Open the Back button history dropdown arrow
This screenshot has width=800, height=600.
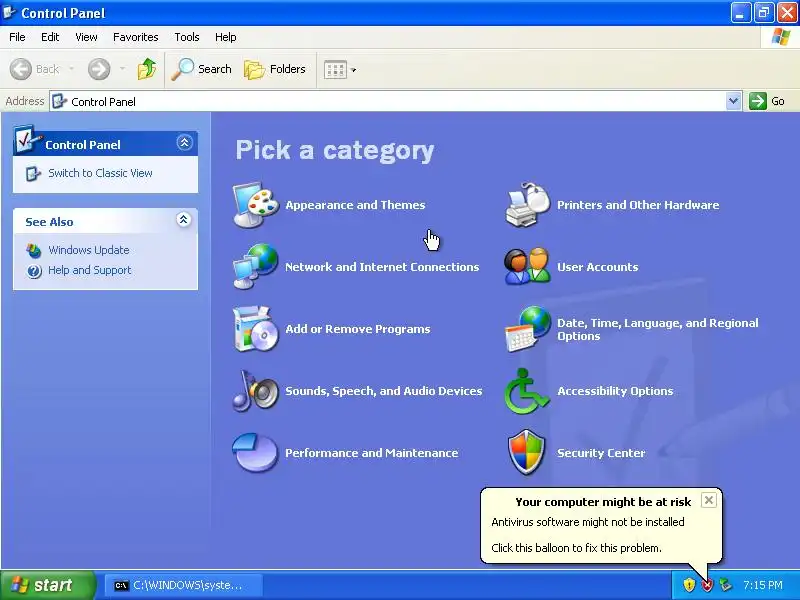coord(71,69)
